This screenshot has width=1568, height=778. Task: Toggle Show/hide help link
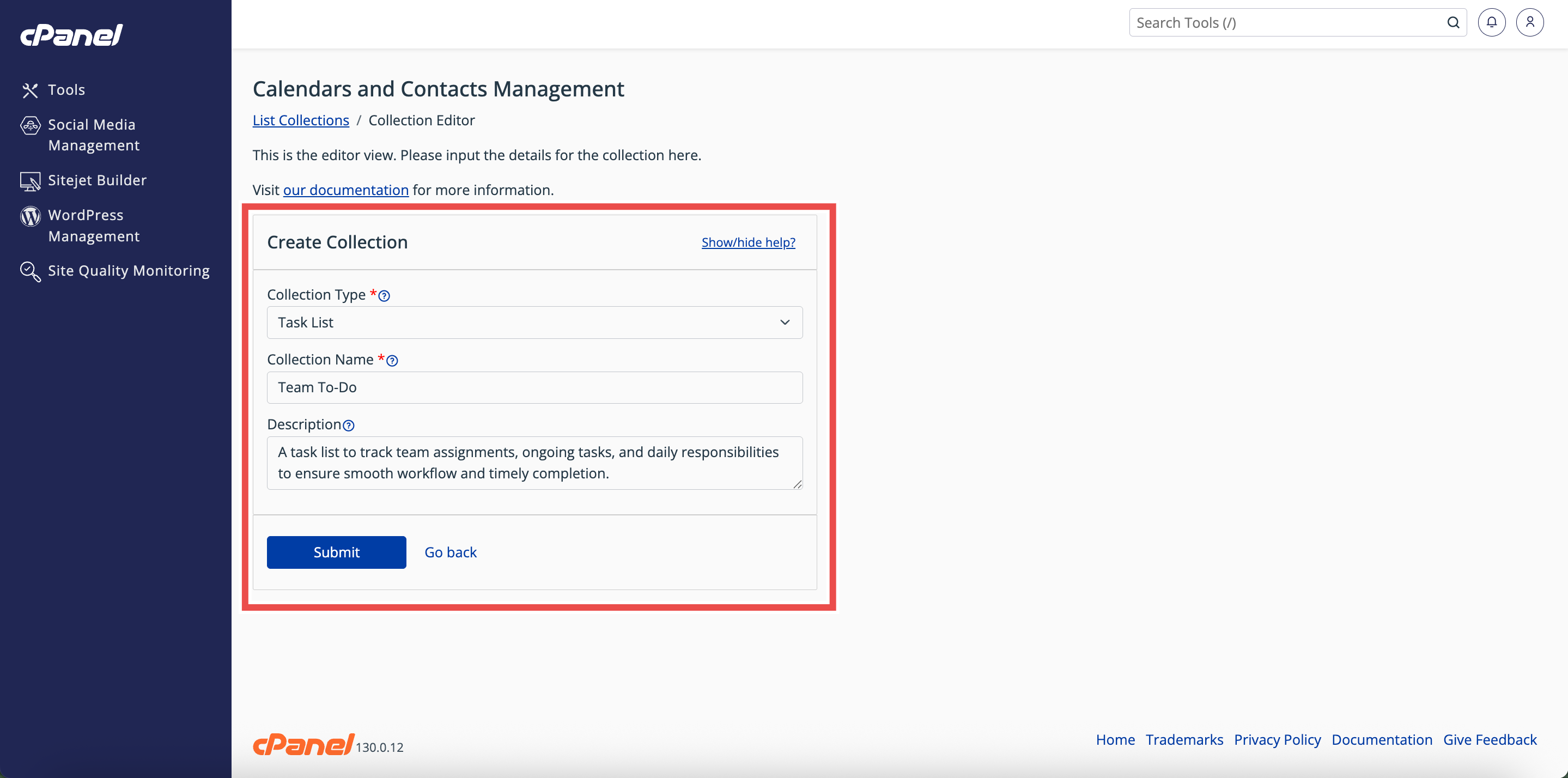point(747,242)
